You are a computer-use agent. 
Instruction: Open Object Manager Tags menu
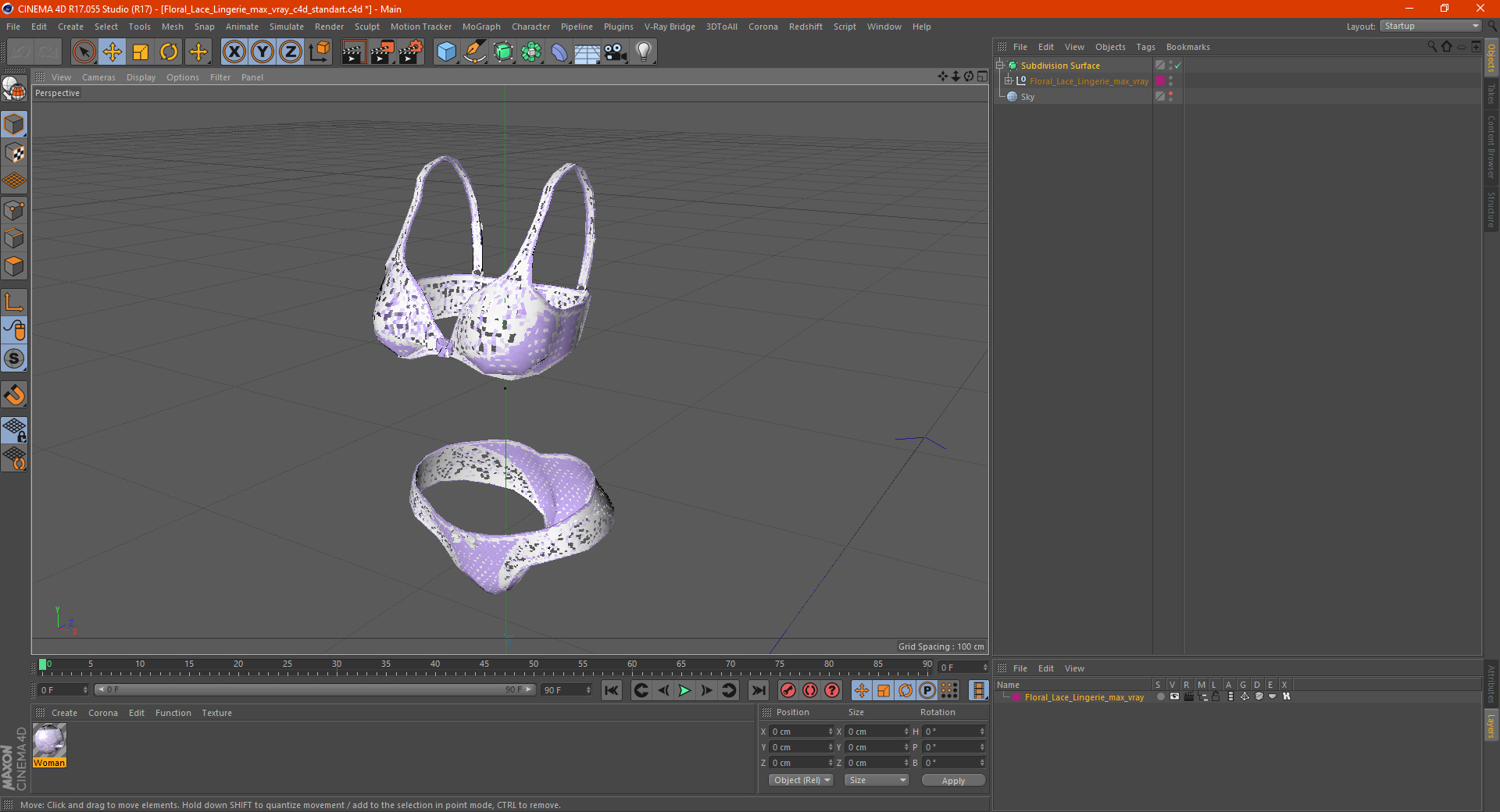pyautogui.click(x=1145, y=47)
